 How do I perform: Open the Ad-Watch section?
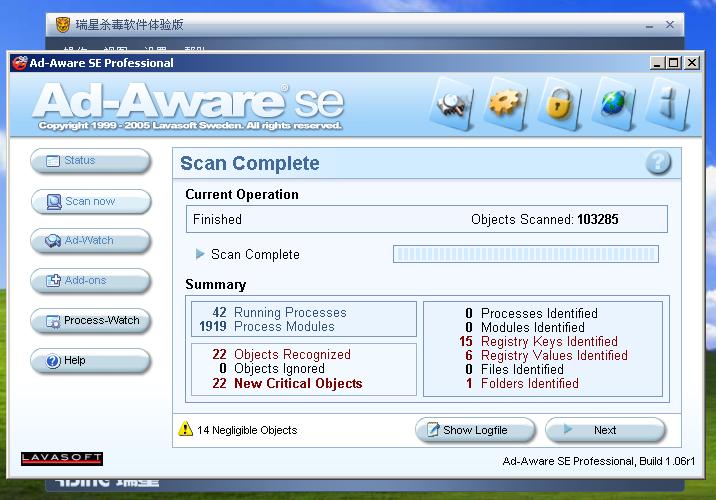click(x=90, y=241)
